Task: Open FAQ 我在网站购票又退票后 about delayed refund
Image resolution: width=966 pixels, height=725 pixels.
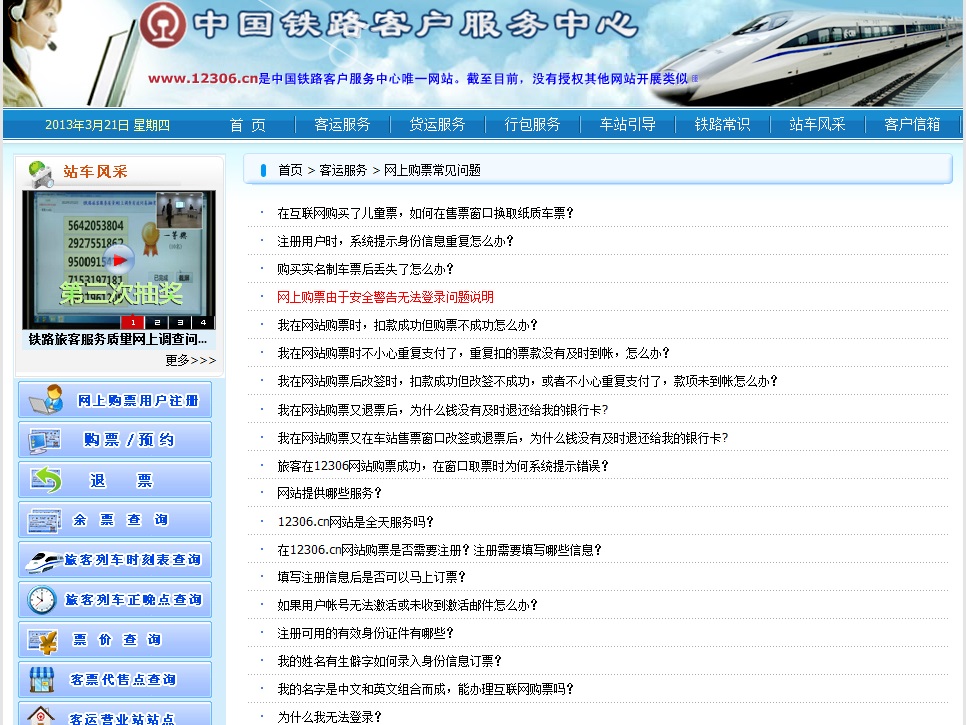Action: point(442,410)
